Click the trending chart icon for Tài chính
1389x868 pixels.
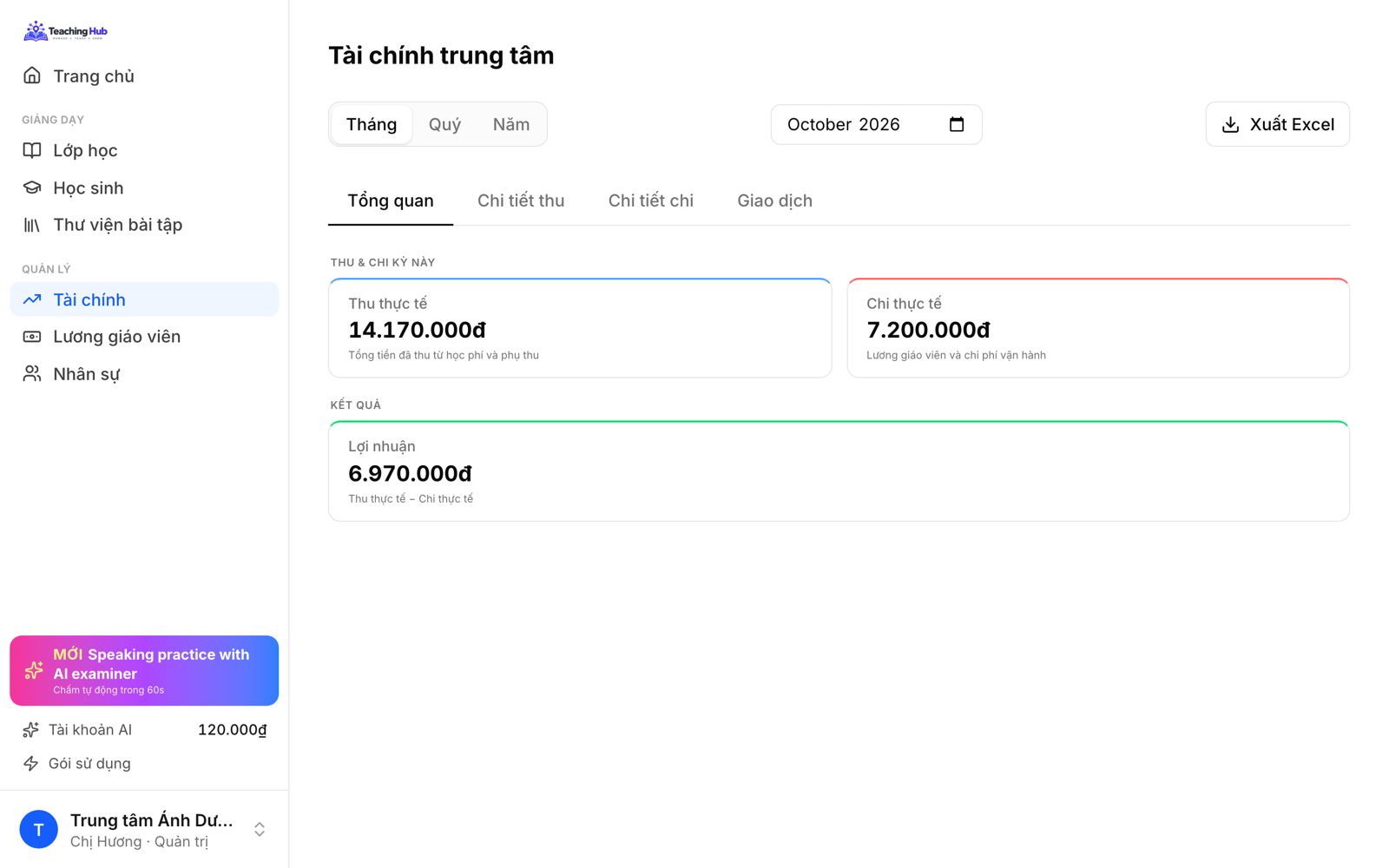click(x=32, y=299)
